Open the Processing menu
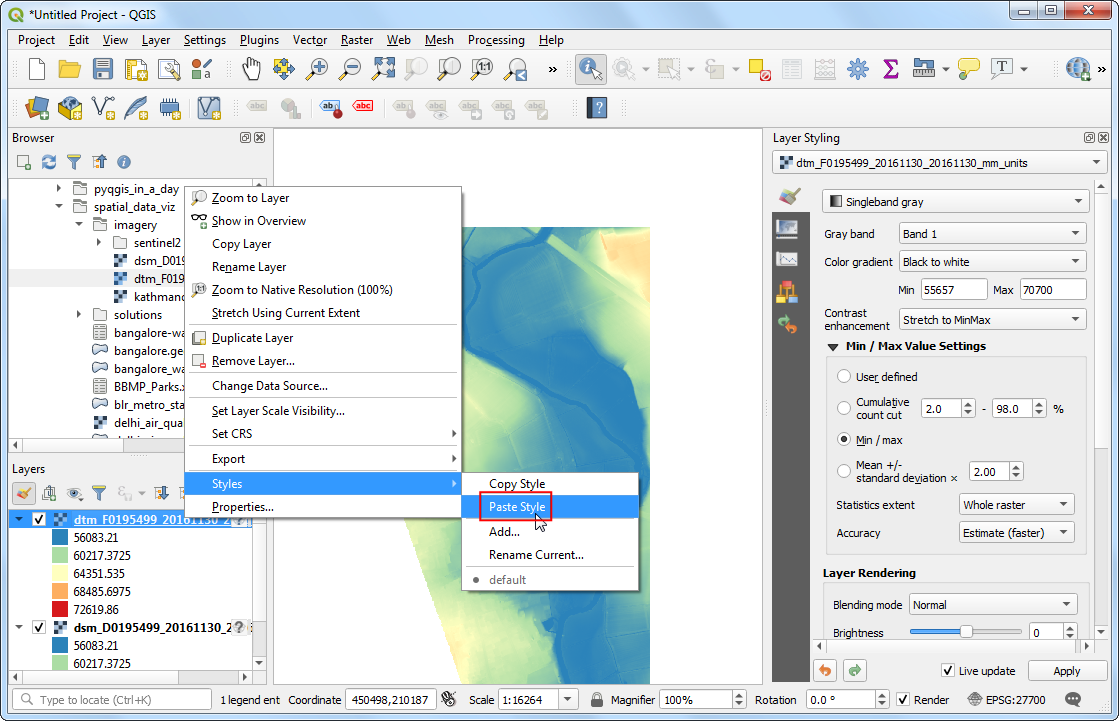The width and height of the screenshot is (1119, 721). click(x=496, y=40)
